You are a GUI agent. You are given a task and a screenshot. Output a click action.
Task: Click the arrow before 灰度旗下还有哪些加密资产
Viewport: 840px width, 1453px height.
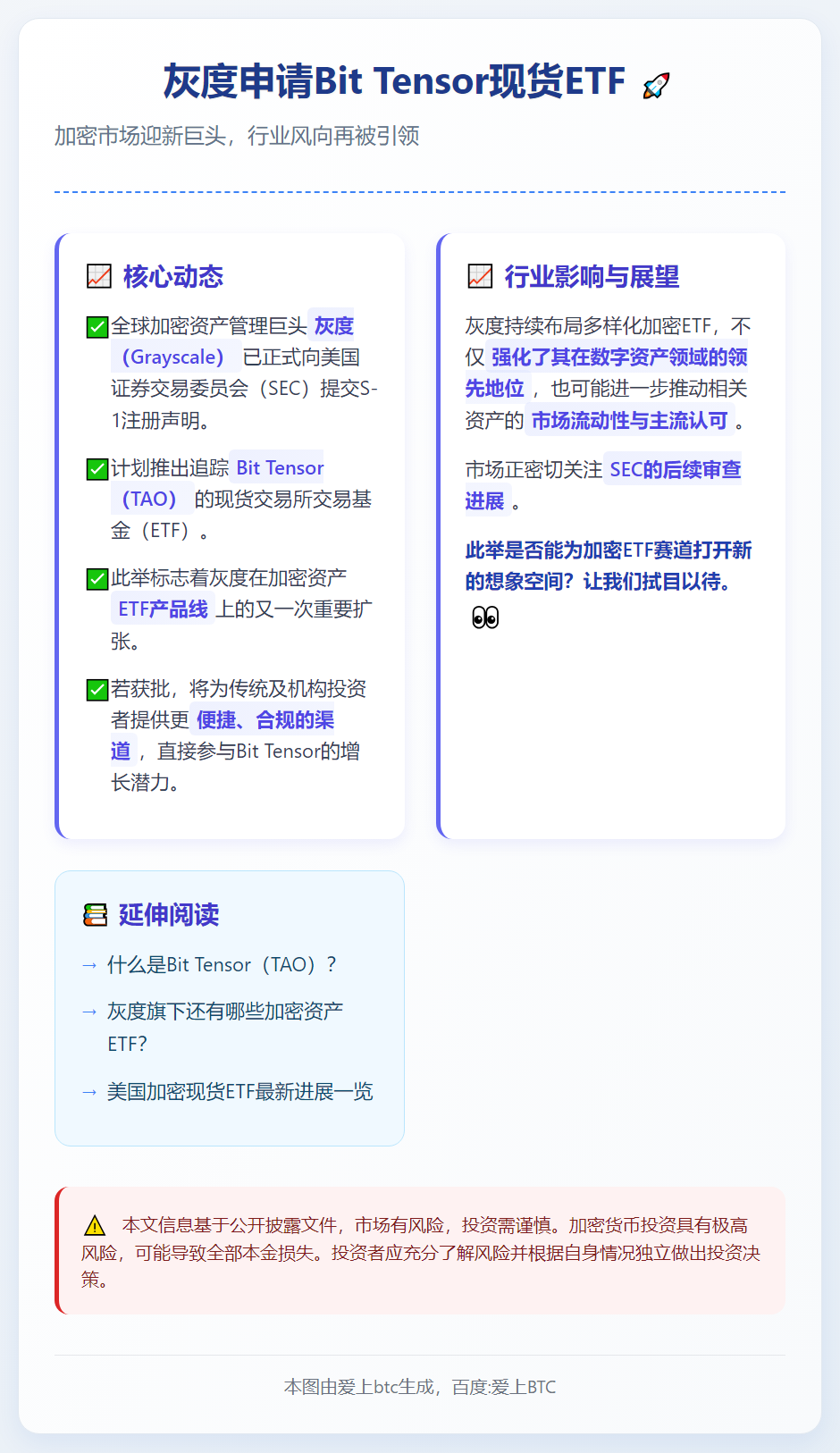click(x=88, y=1012)
